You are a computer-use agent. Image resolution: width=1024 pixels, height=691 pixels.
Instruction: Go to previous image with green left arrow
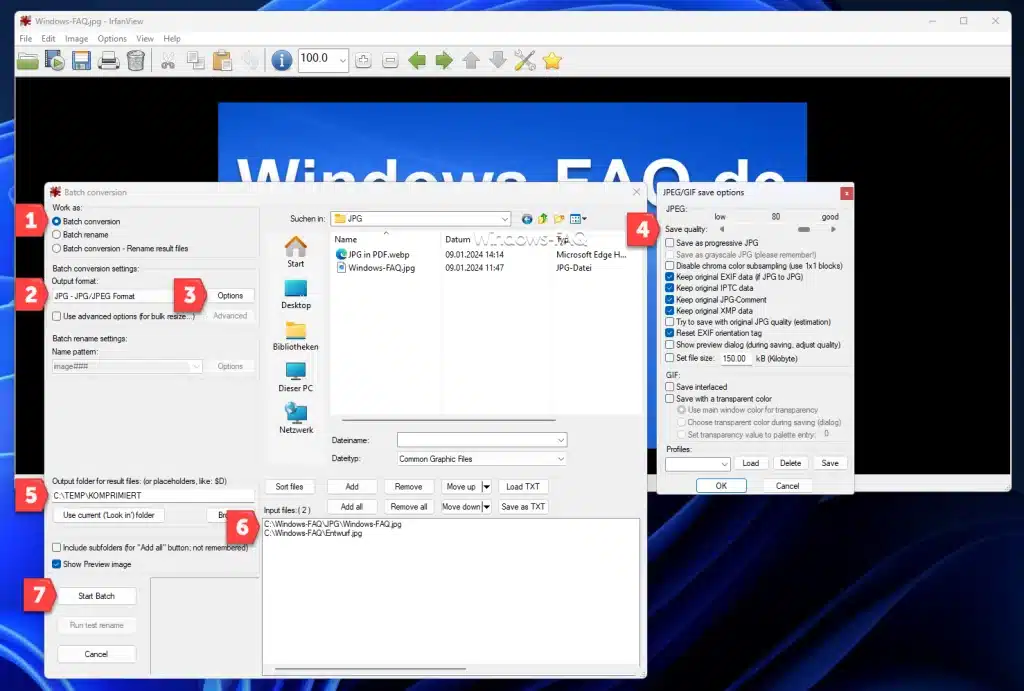pyautogui.click(x=417, y=61)
